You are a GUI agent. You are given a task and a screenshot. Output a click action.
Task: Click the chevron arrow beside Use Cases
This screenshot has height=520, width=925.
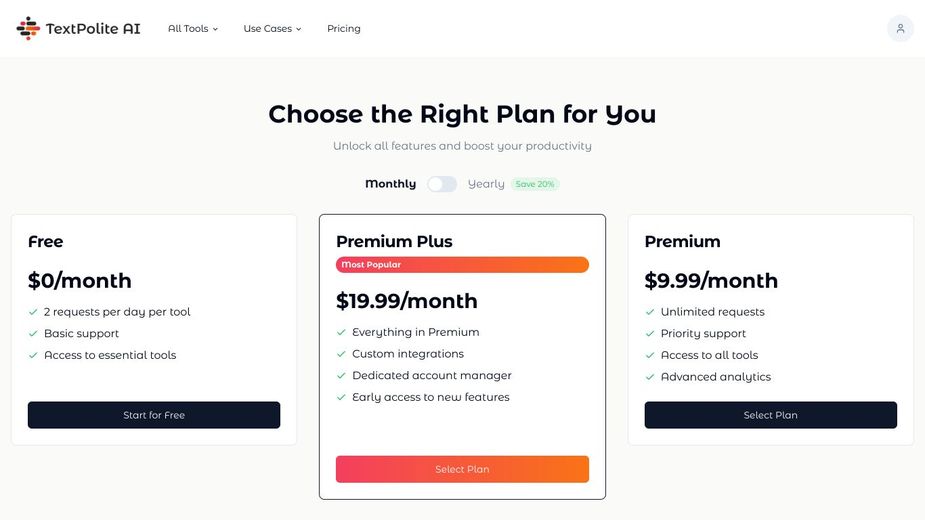coord(299,30)
